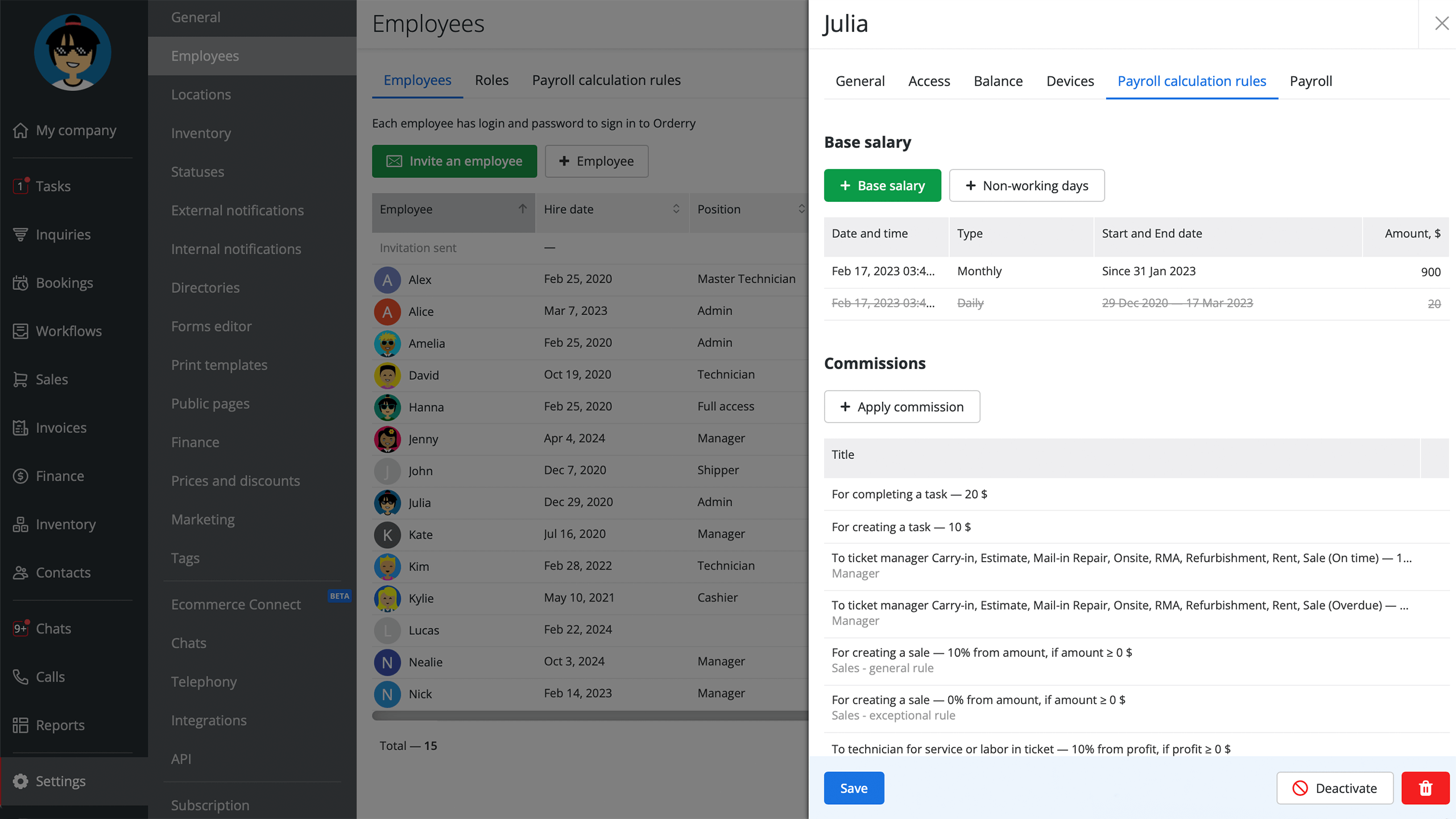Screen dimensions: 1456x819
Task: Click the Tasks icon in sidebar
Action: tap(20, 186)
